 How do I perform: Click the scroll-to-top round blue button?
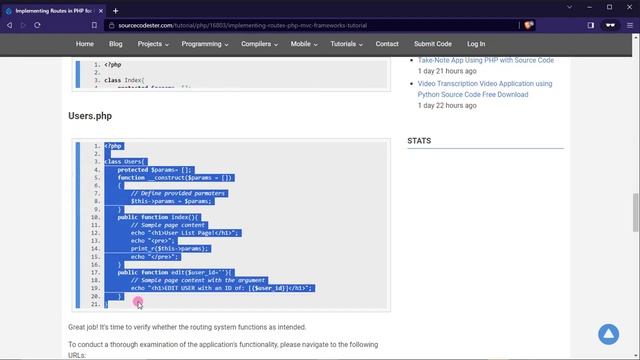(609, 334)
